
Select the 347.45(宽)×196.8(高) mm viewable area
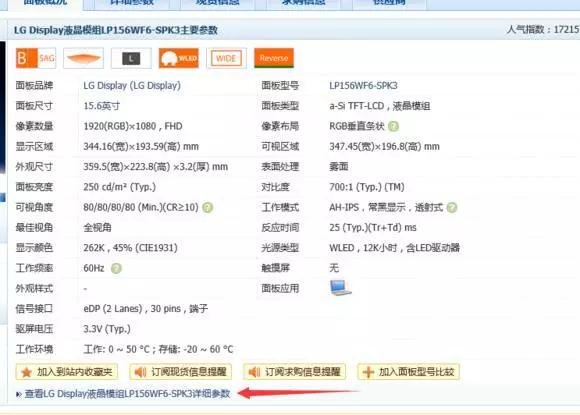point(384,147)
